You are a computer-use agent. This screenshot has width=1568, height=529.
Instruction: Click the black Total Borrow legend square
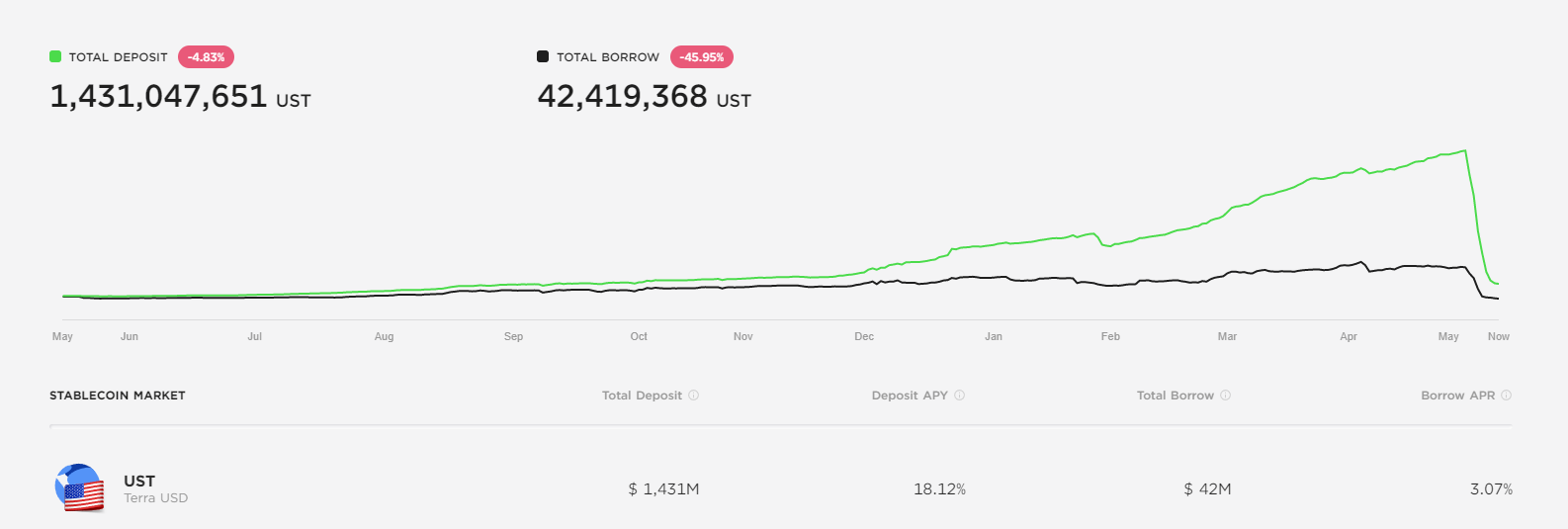[543, 56]
